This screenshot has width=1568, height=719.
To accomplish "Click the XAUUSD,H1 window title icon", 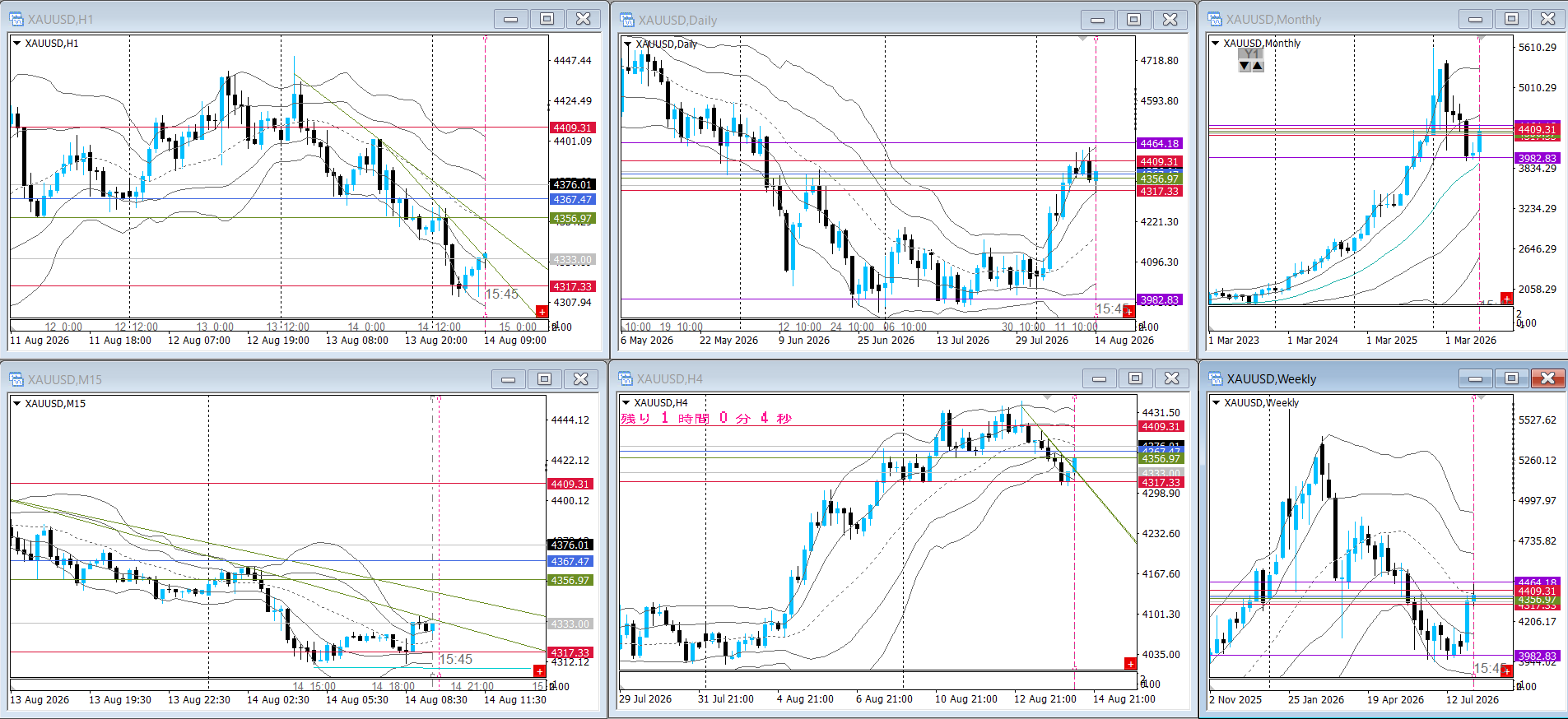I will pos(16,19).
